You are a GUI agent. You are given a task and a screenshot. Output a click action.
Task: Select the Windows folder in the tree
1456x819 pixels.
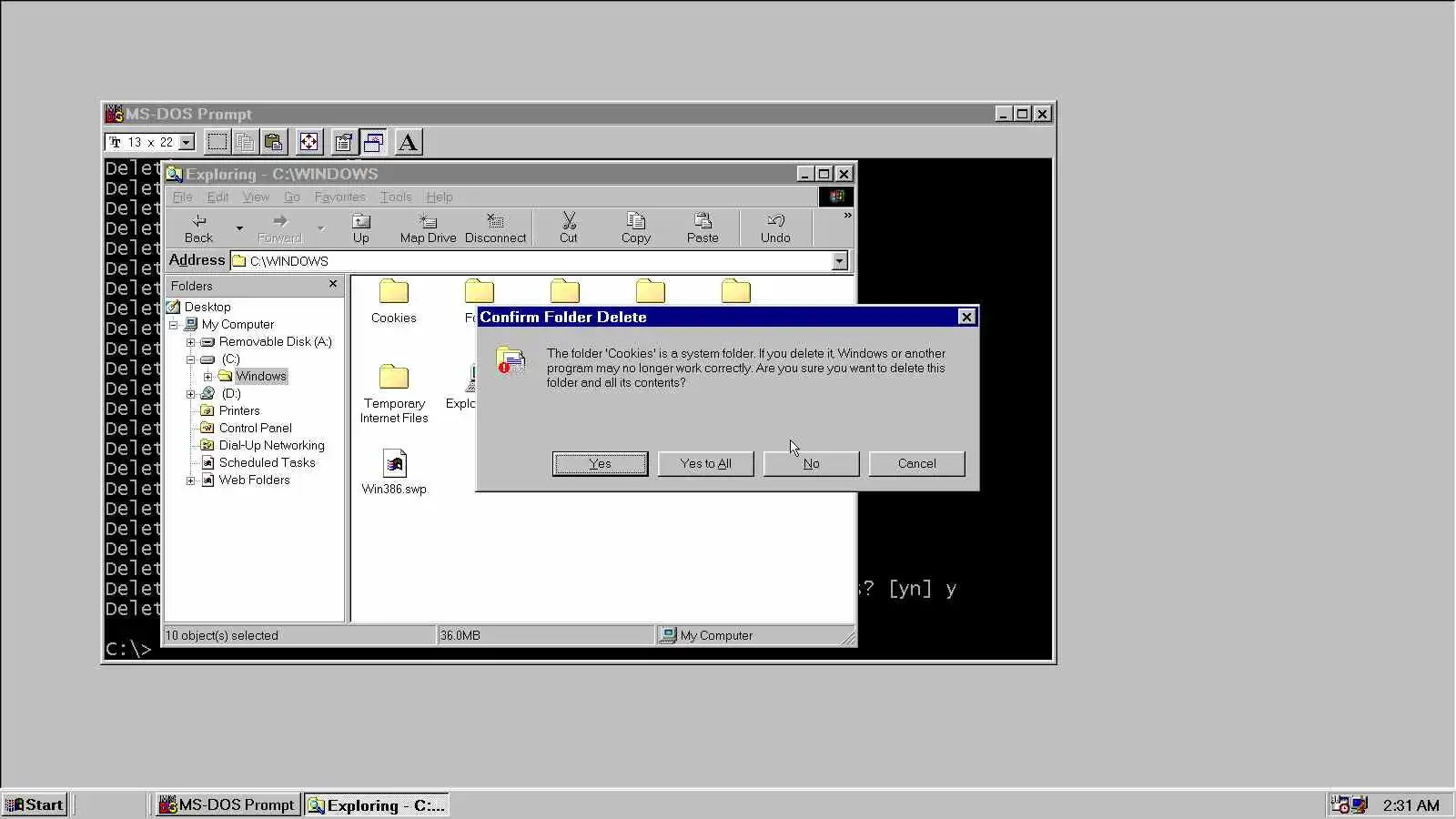[261, 376]
